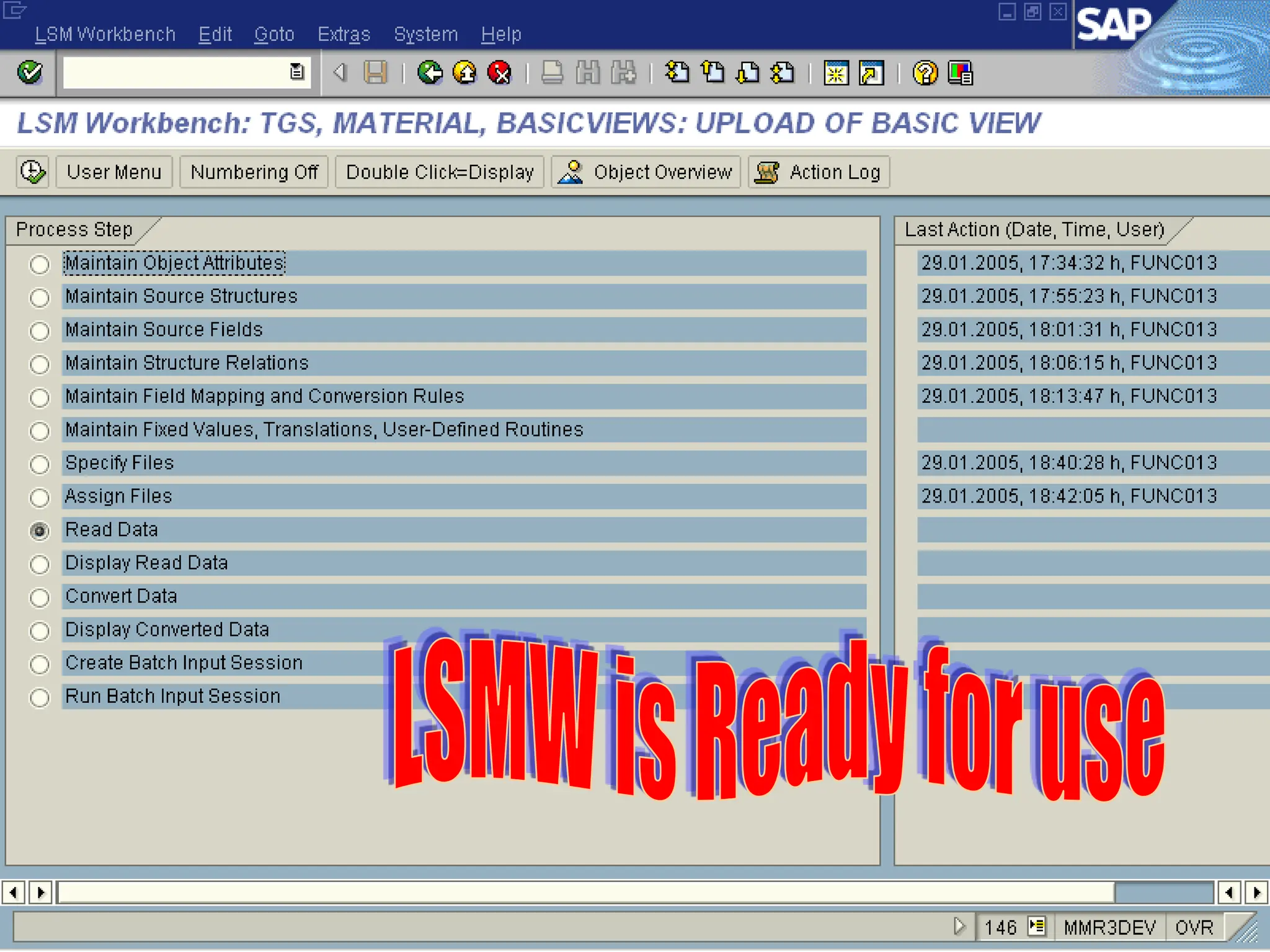Click the First Page navigation icon
This screenshot has height=952, width=1270.
click(677, 73)
